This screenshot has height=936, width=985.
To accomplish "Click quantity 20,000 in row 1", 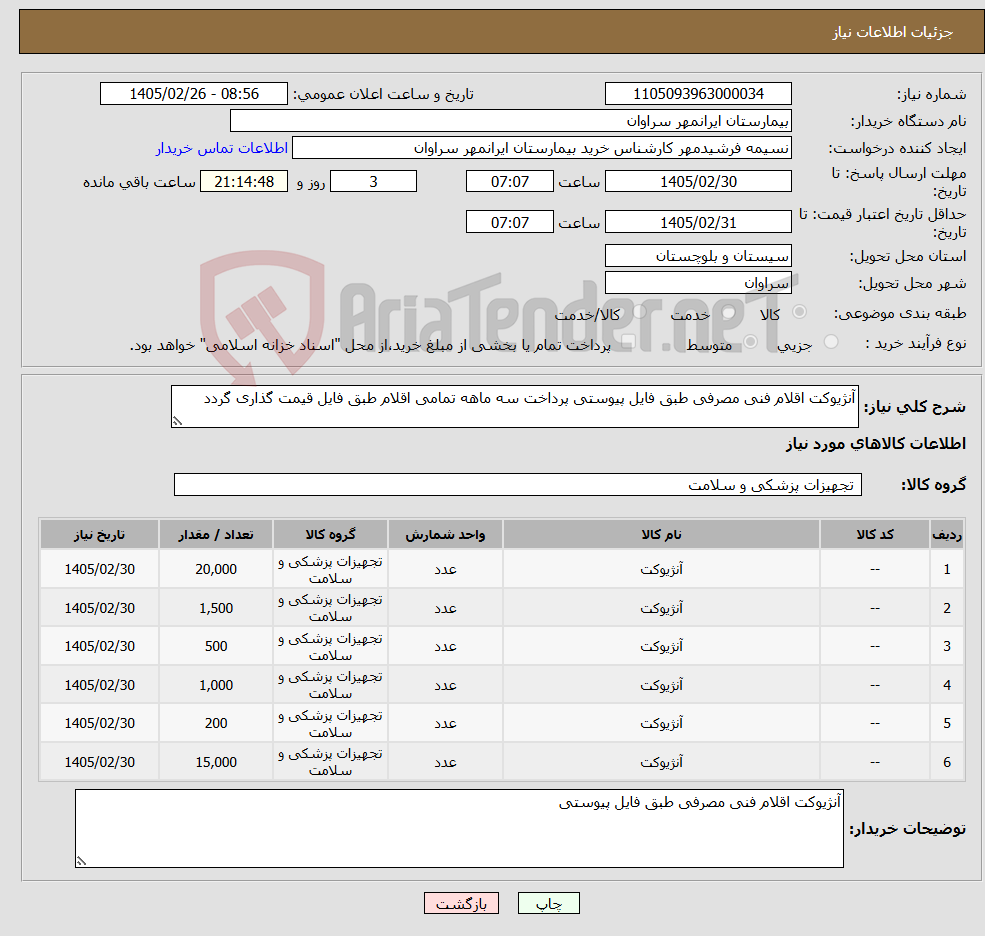I will [215, 569].
